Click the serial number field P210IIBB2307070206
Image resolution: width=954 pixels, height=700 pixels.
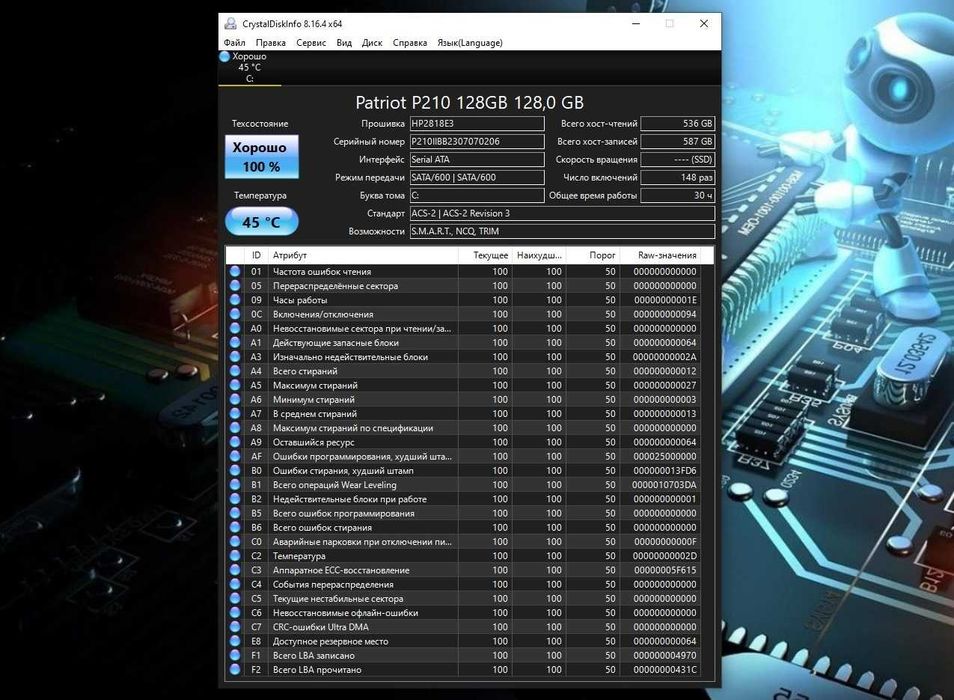[x=477, y=142]
